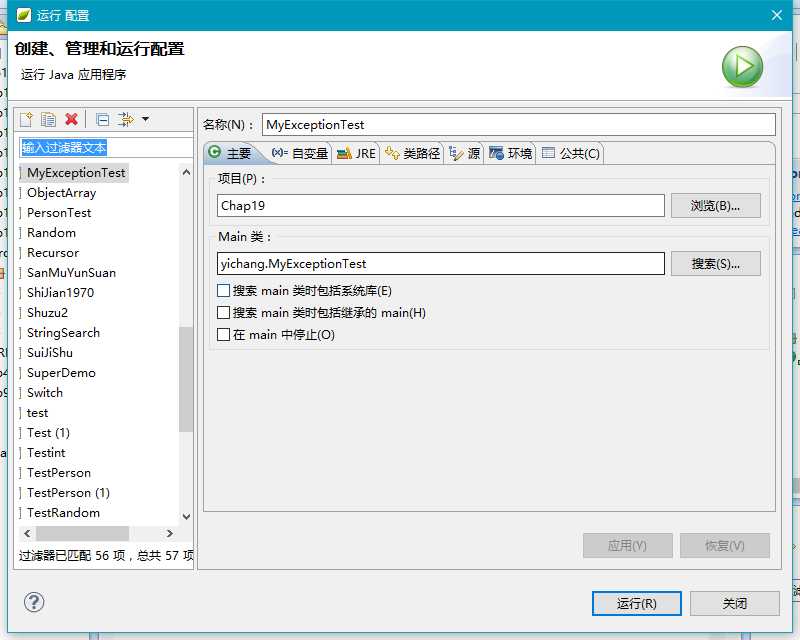Toggle include inherited main when searching
This screenshot has height=640, width=800.
pos(223,312)
